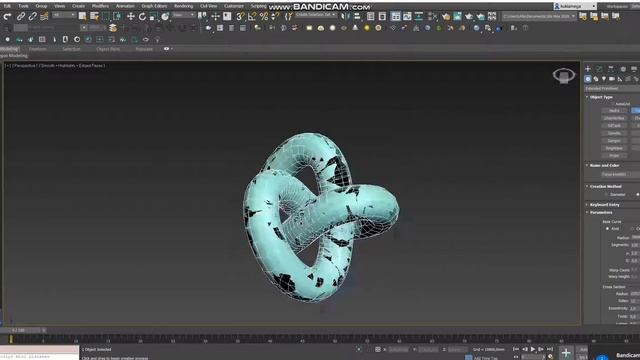Open the Rendering menu
Viewport: 640px width, 360px height.
coord(183,6)
